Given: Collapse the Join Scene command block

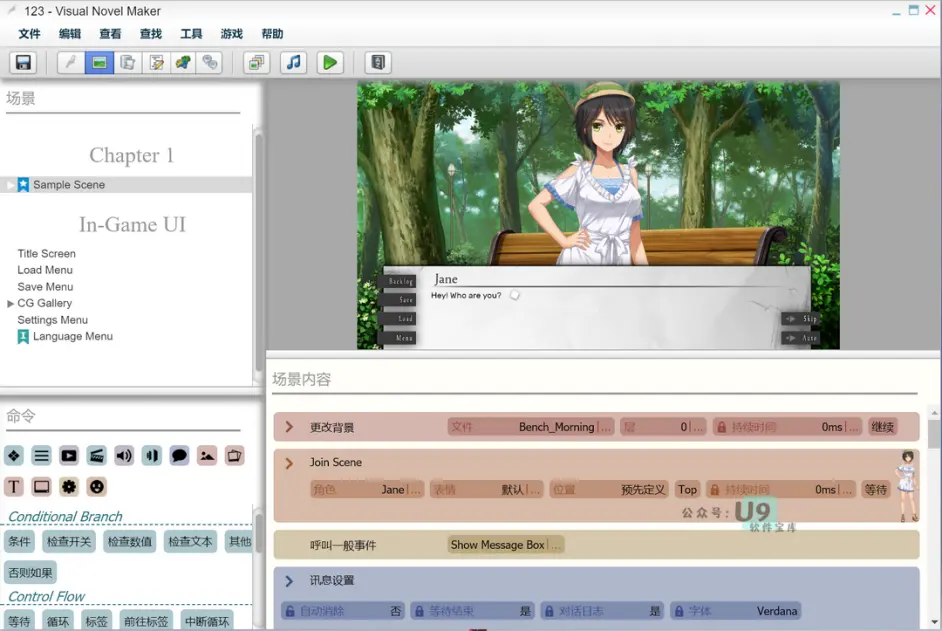Looking at the screenshot, I should click(x=290, y=462).
